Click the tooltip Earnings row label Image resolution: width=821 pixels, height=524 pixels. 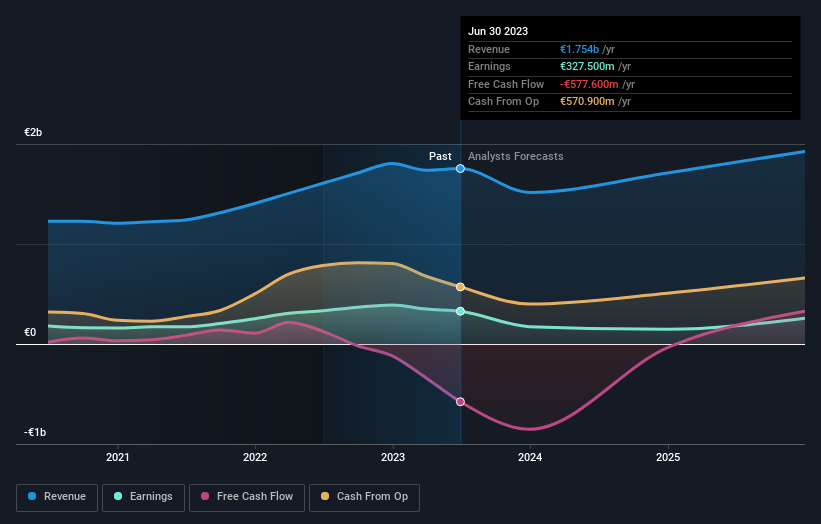(489, 66)
